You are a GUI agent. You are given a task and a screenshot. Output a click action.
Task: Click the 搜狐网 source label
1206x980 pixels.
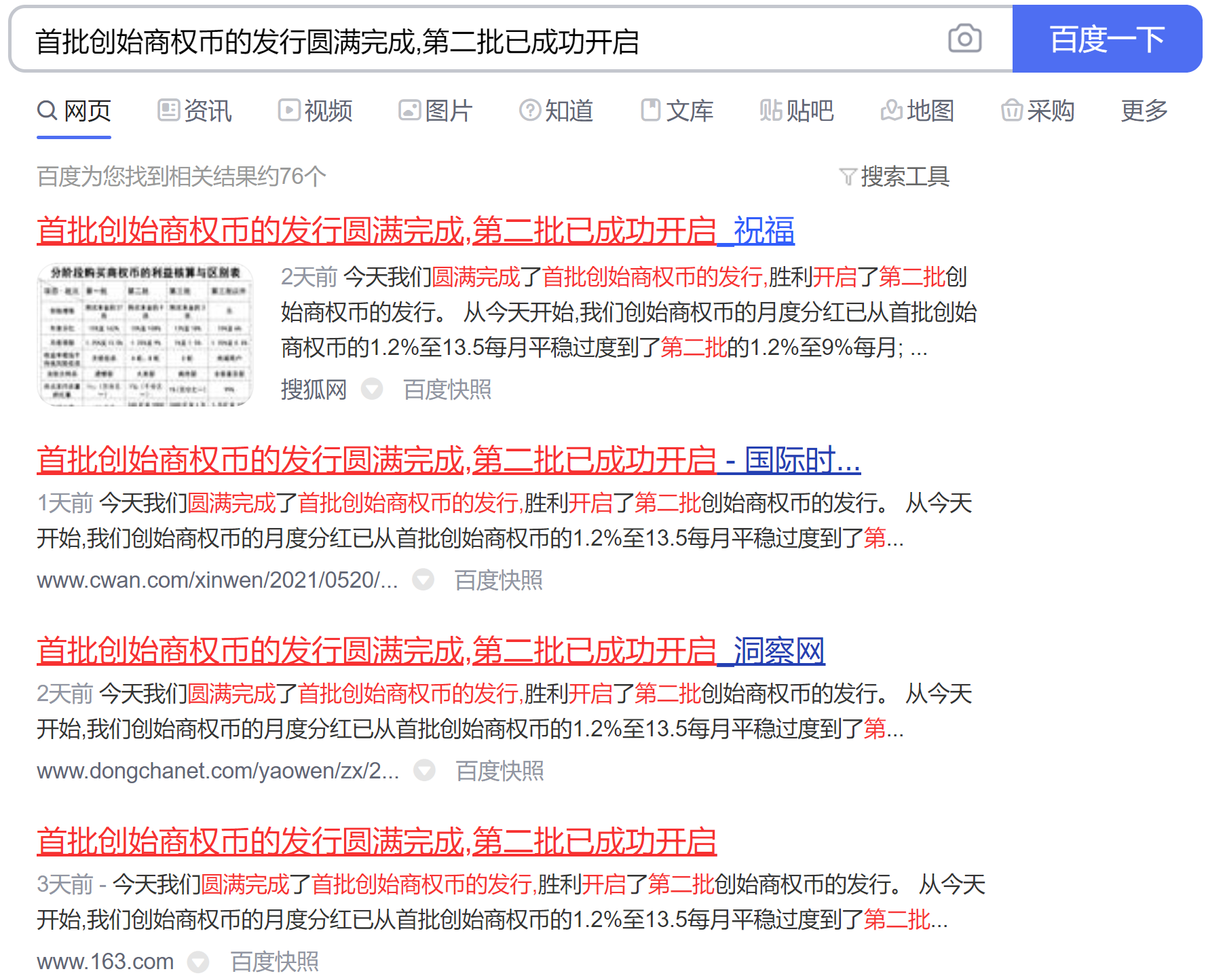[x=314, y=390]
